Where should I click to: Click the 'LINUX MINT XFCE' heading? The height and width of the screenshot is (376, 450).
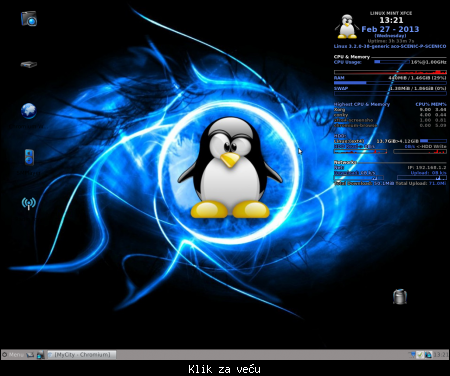point(391,13)
